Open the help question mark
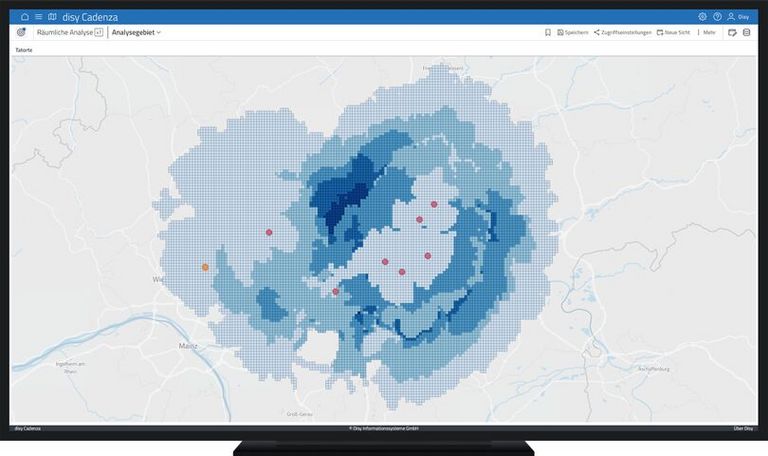The height and width of the screenshot is (456, 768). (x=717, y=17)
